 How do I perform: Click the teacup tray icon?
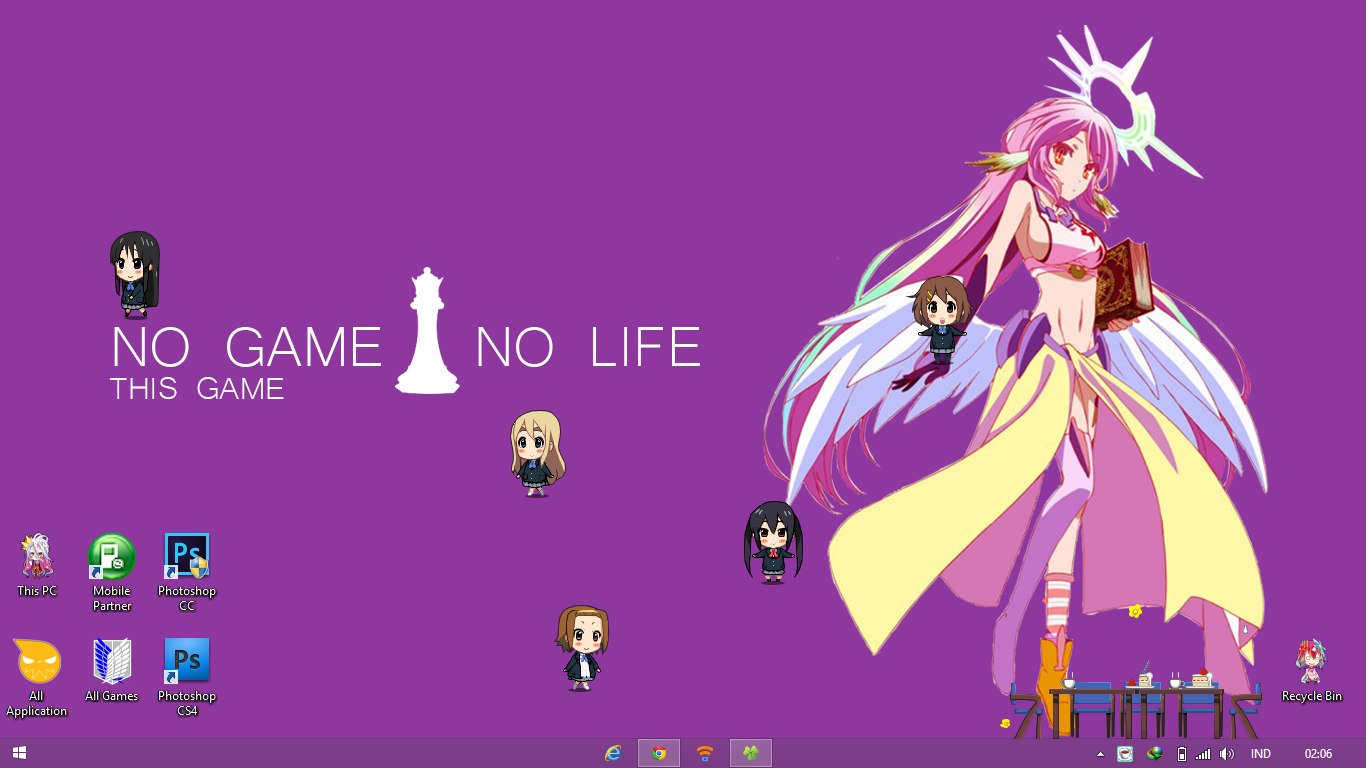pos(1125,754)
